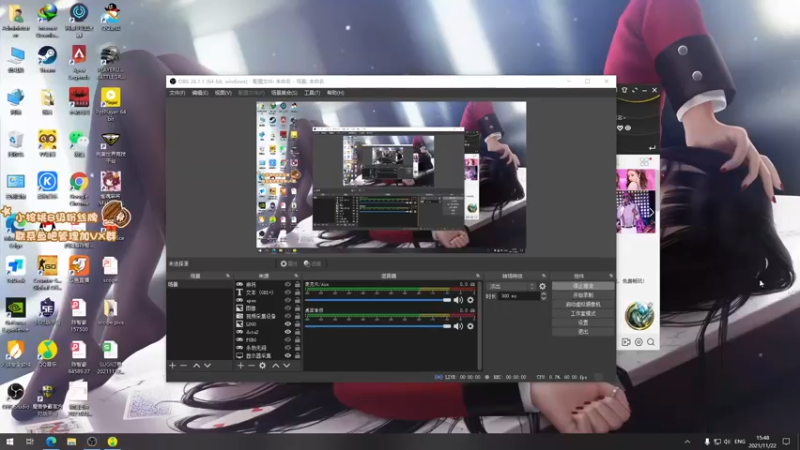Pop out the audio mixer dock panel icon
Image resolution: width=800 pixels, height=450 pixels.
[x=478, y=276]
